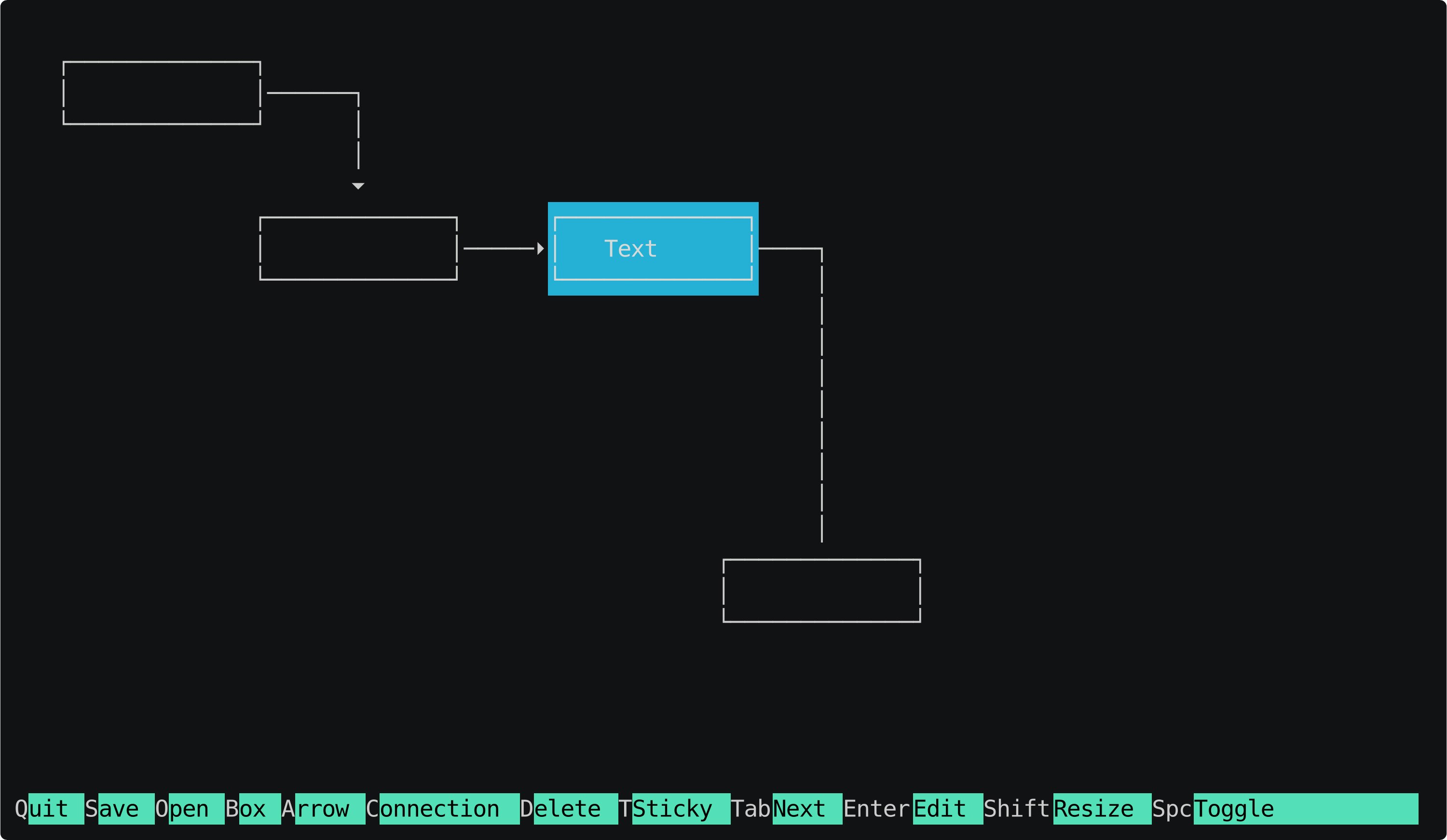
Task: Click the Shift Resize command
Action: [1067, 809]
